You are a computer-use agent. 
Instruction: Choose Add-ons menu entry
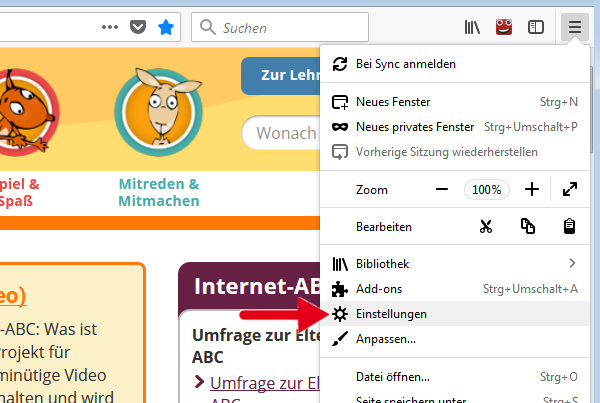click(x=378, y=289)
